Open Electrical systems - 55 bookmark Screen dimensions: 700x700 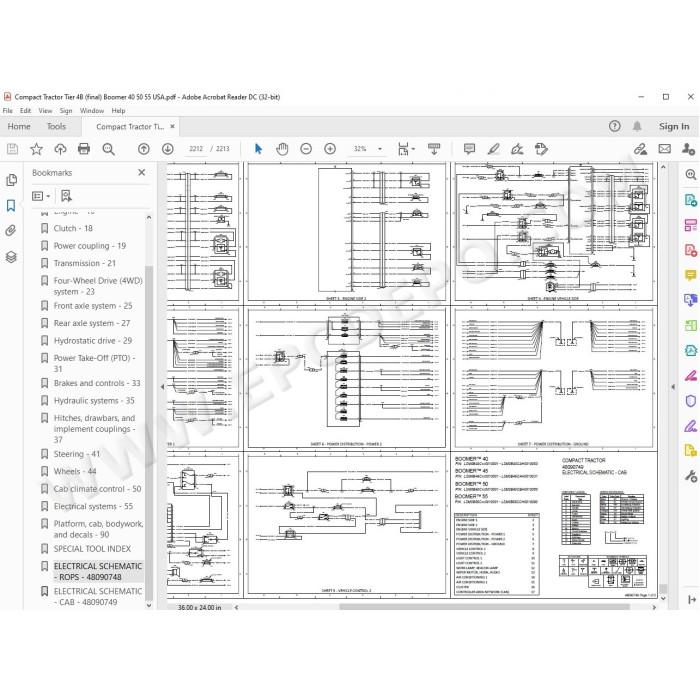pyautogui.click(x=93, y=506)
